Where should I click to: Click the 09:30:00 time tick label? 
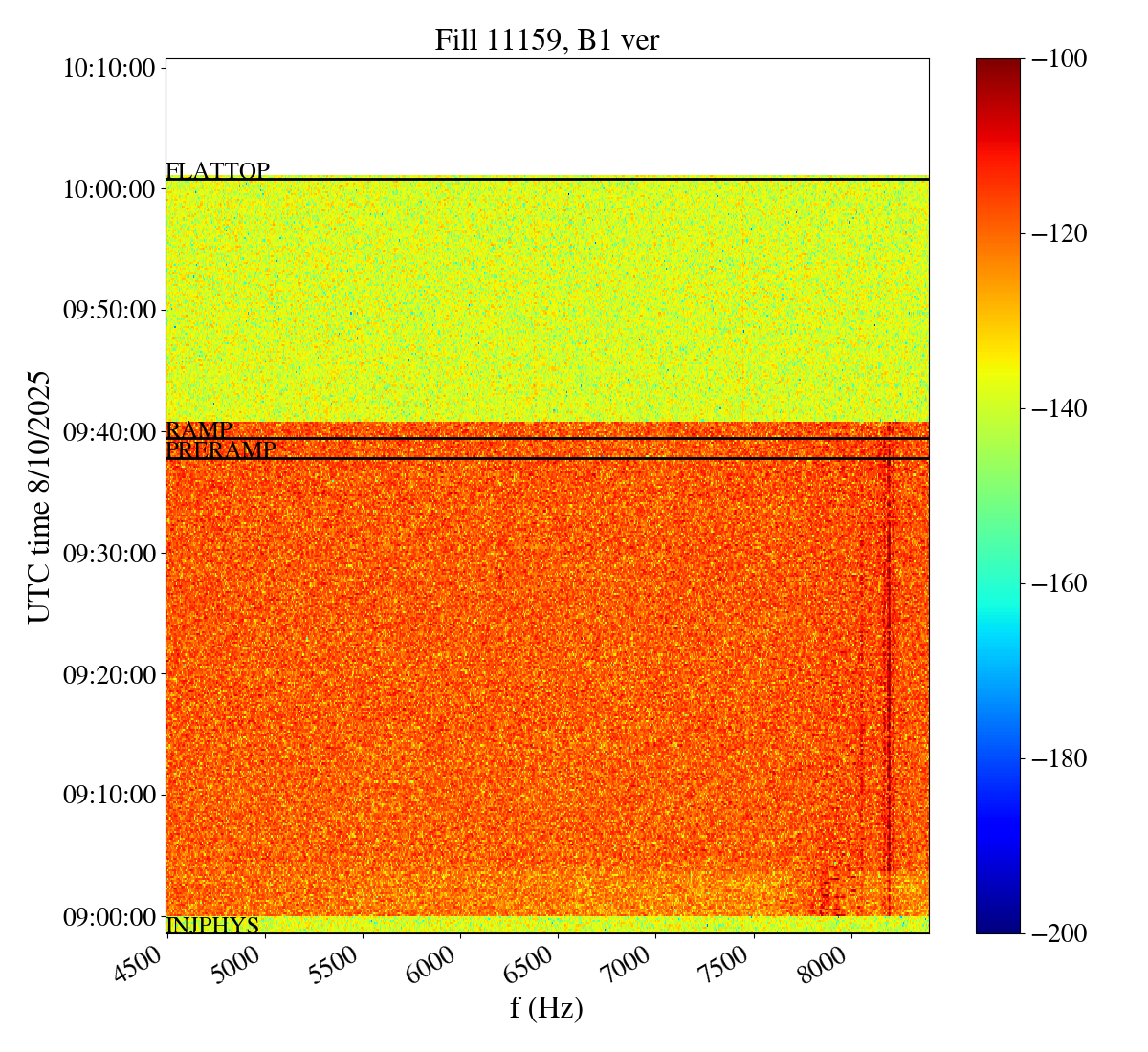(109, 554)
